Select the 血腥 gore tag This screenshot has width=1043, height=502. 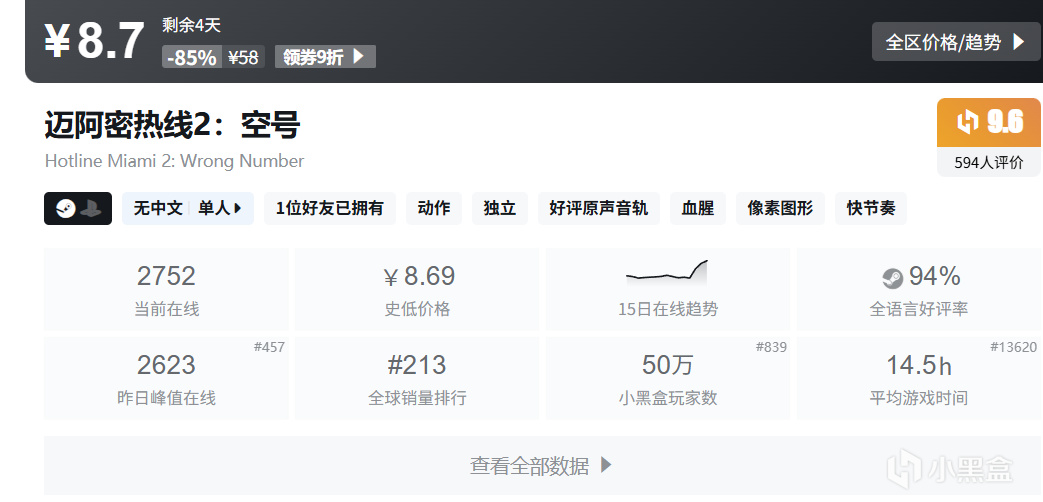[698, 209]
